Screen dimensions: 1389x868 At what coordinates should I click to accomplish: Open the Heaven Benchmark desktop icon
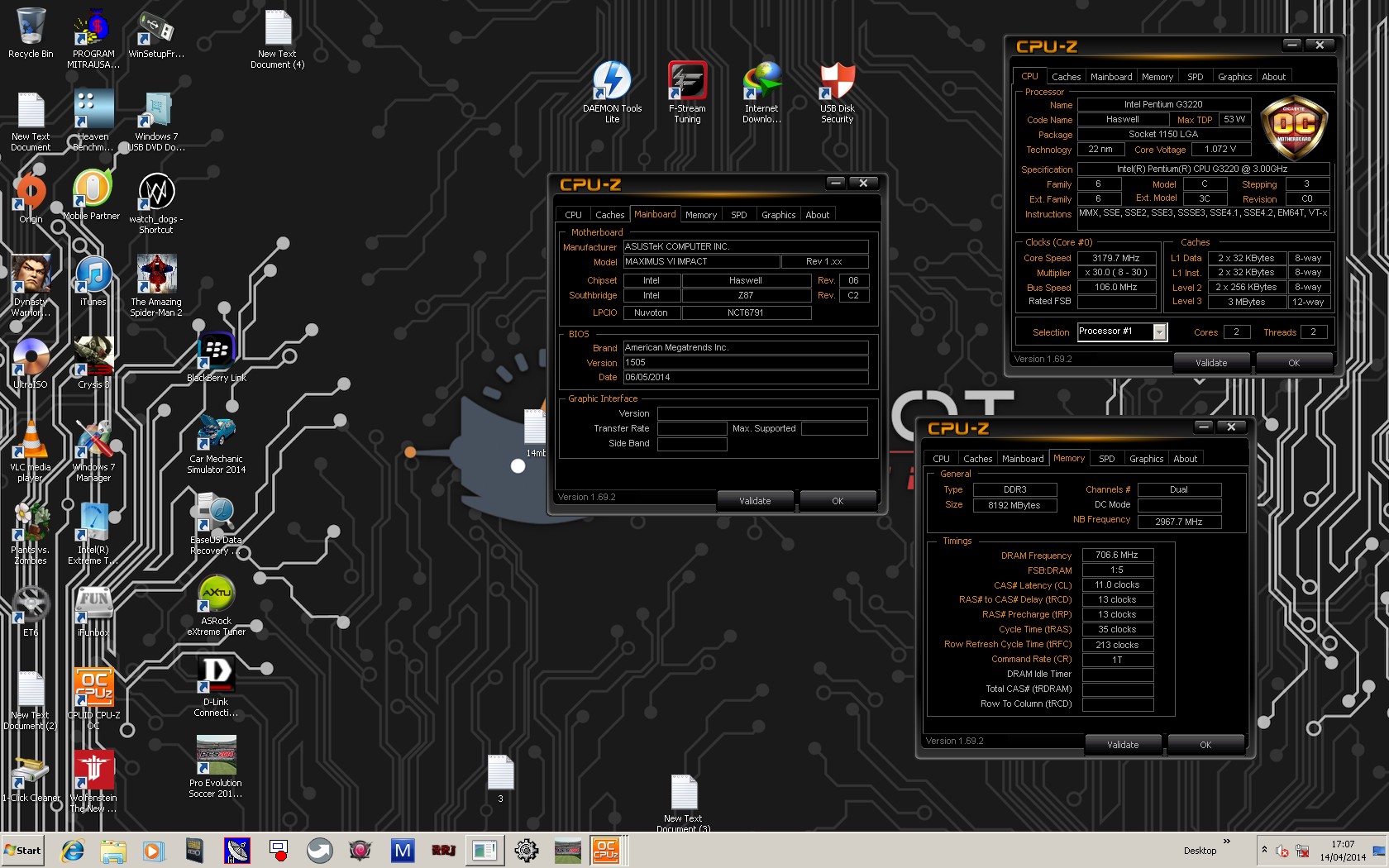93,121
